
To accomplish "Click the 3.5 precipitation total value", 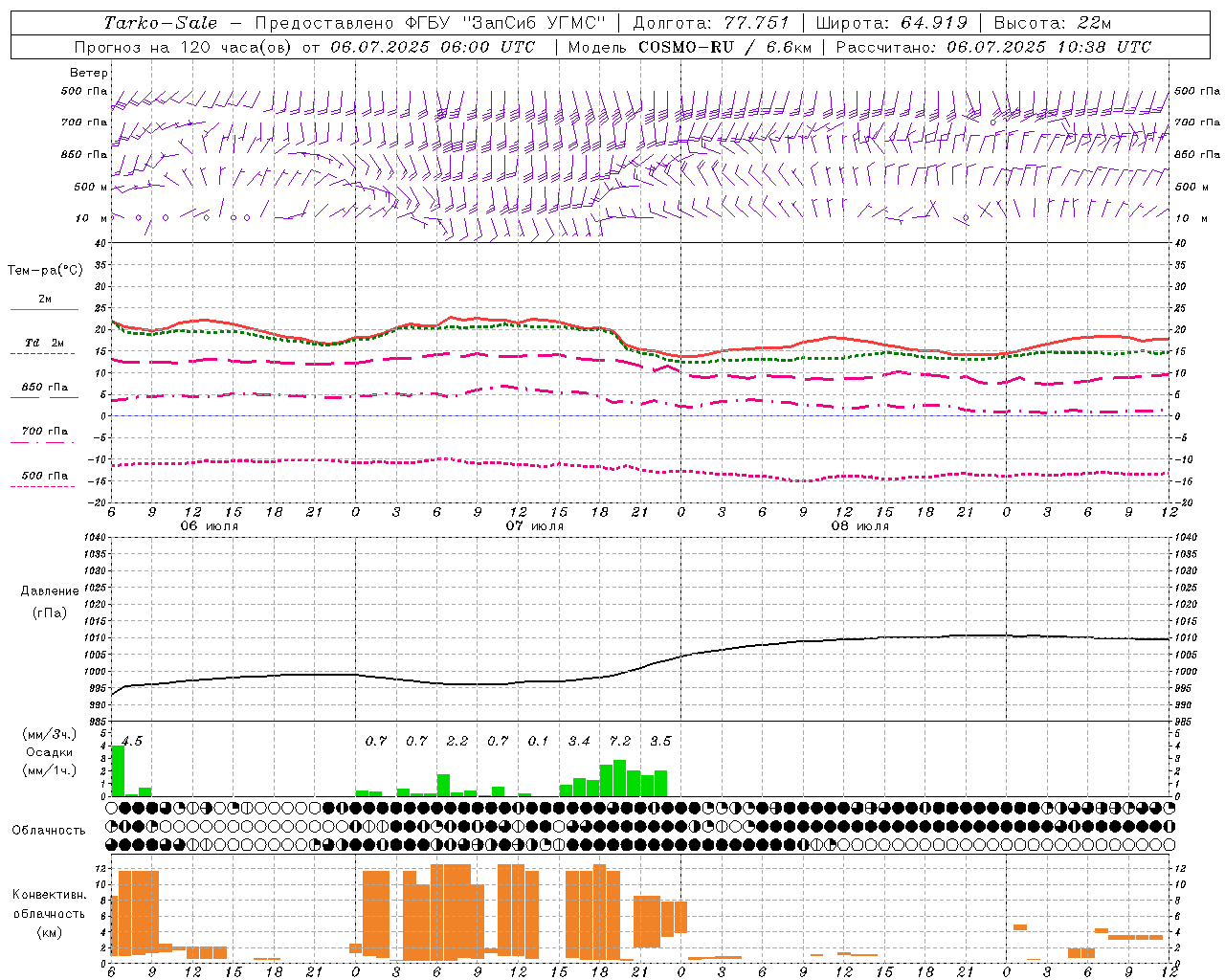I will (660, 741).
